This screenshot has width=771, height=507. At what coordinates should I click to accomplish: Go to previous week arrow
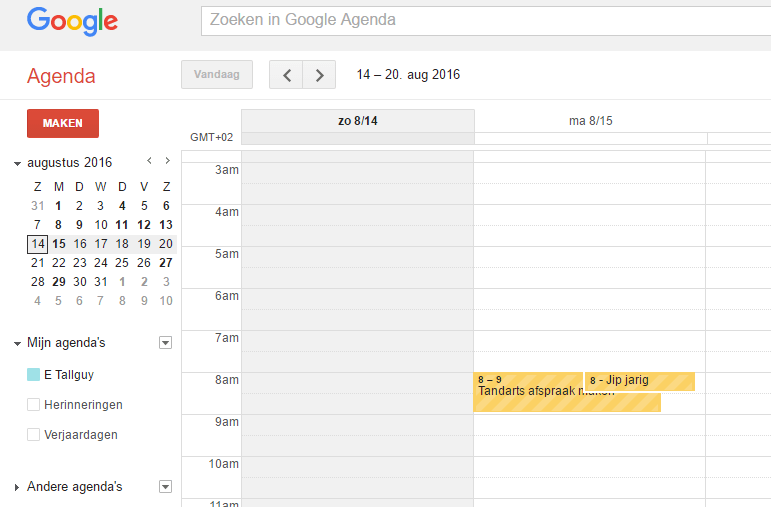tap(286, 75)
